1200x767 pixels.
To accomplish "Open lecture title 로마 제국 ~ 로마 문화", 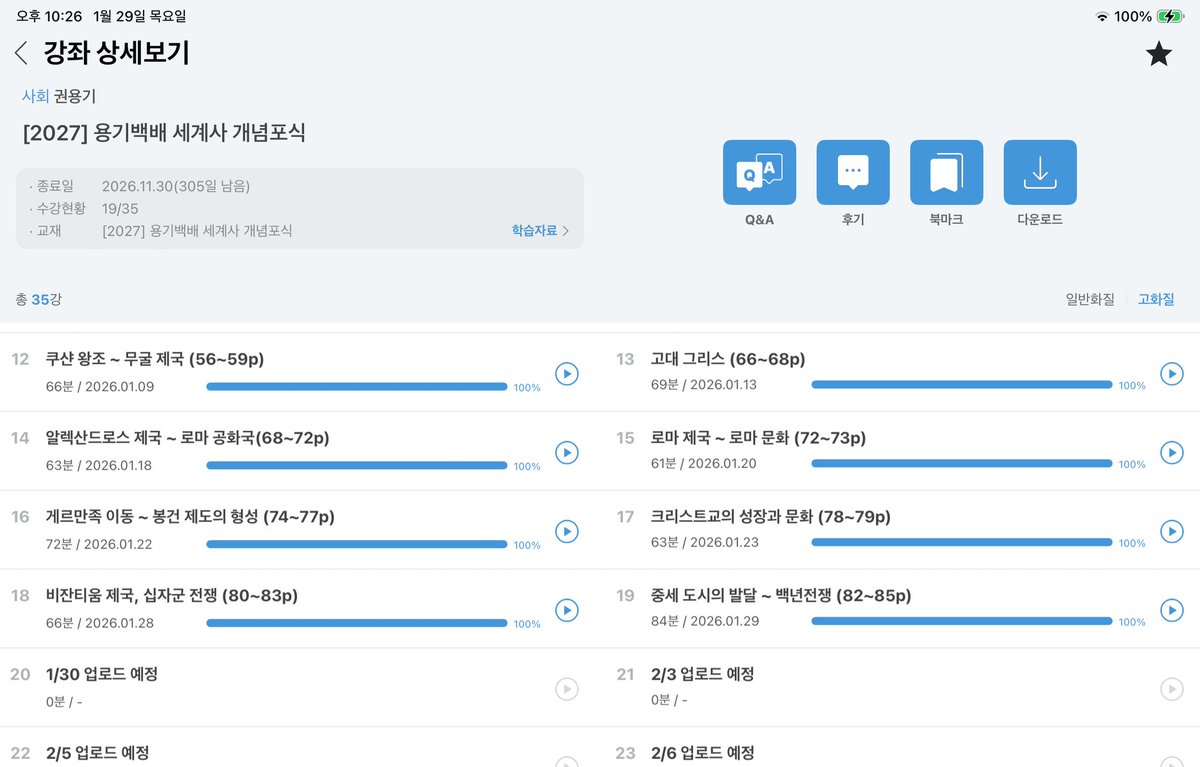I will 758,438.
